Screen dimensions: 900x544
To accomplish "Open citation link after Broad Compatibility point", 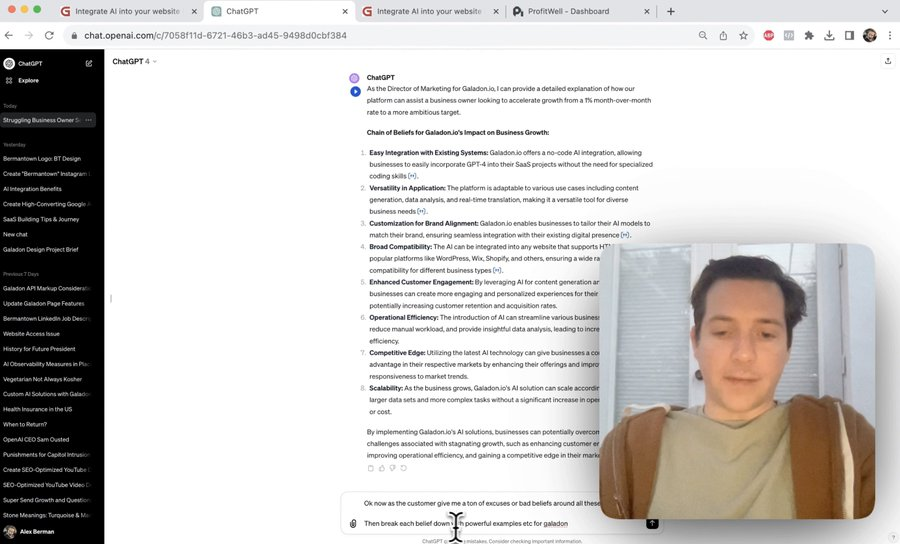I will [x=497, y=270].
